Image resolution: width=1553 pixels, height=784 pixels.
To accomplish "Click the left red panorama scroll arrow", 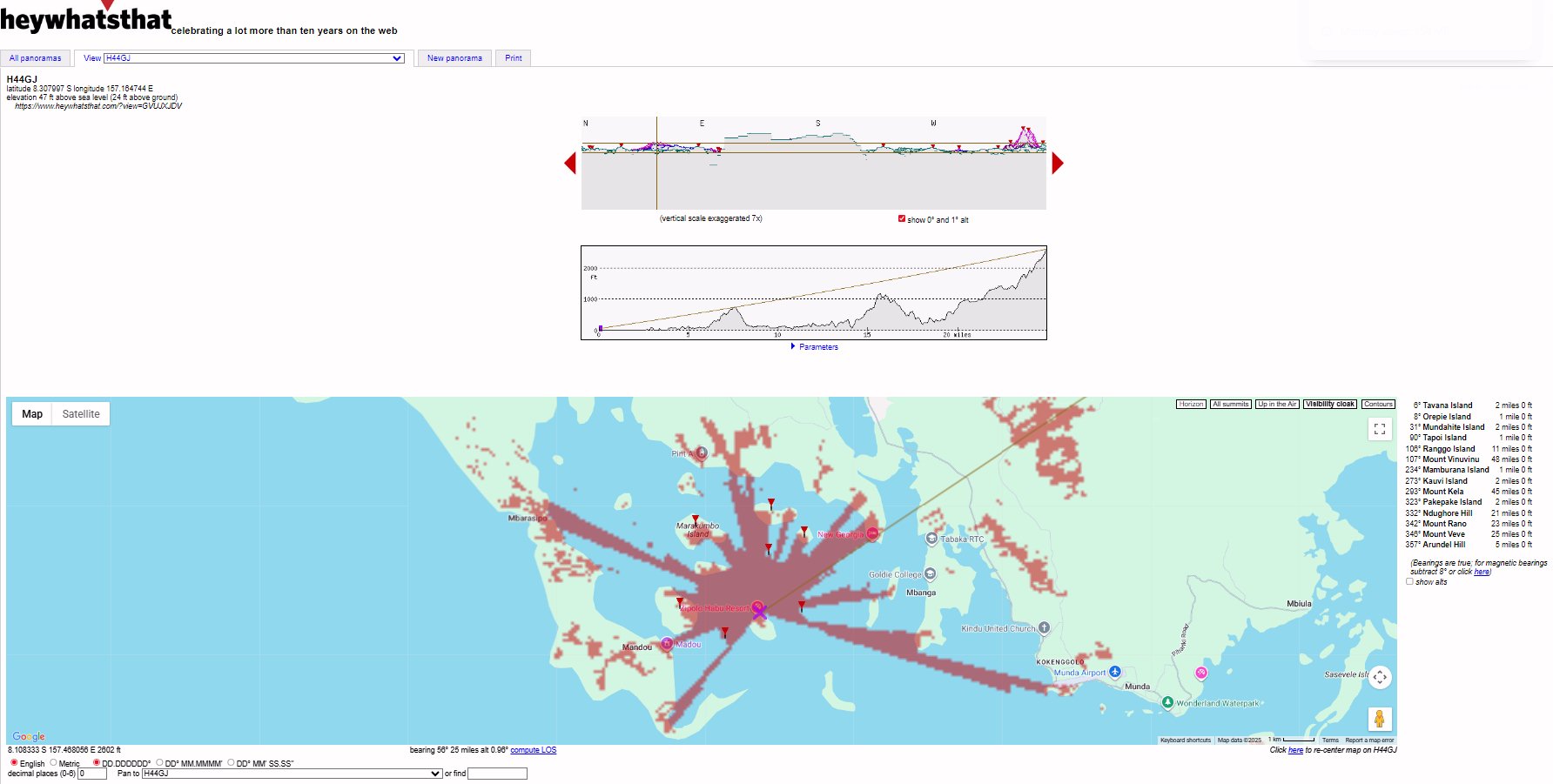I will (570, 163).
